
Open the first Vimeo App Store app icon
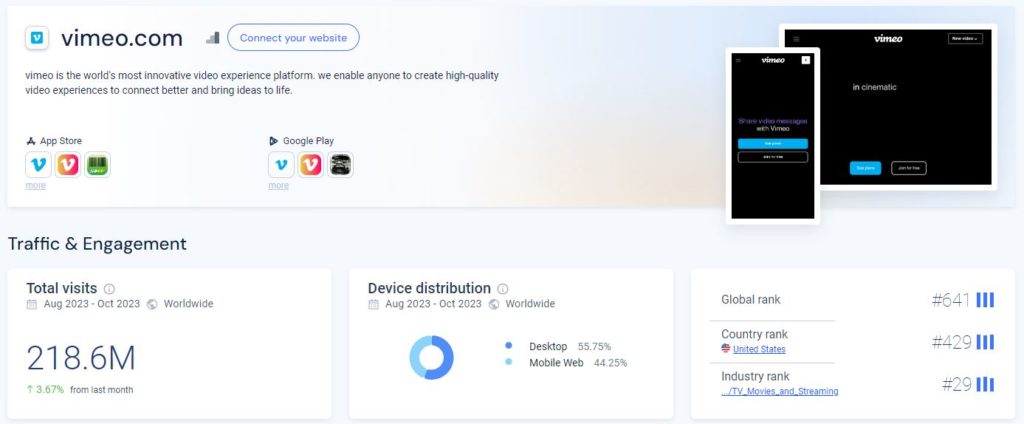39,165
